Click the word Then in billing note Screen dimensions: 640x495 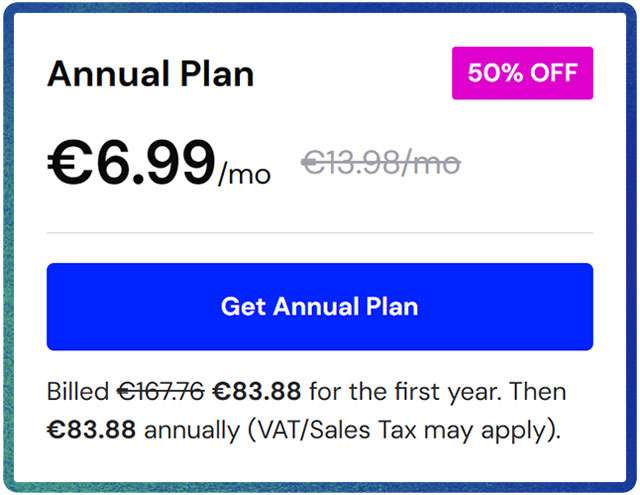coord(538,389)
